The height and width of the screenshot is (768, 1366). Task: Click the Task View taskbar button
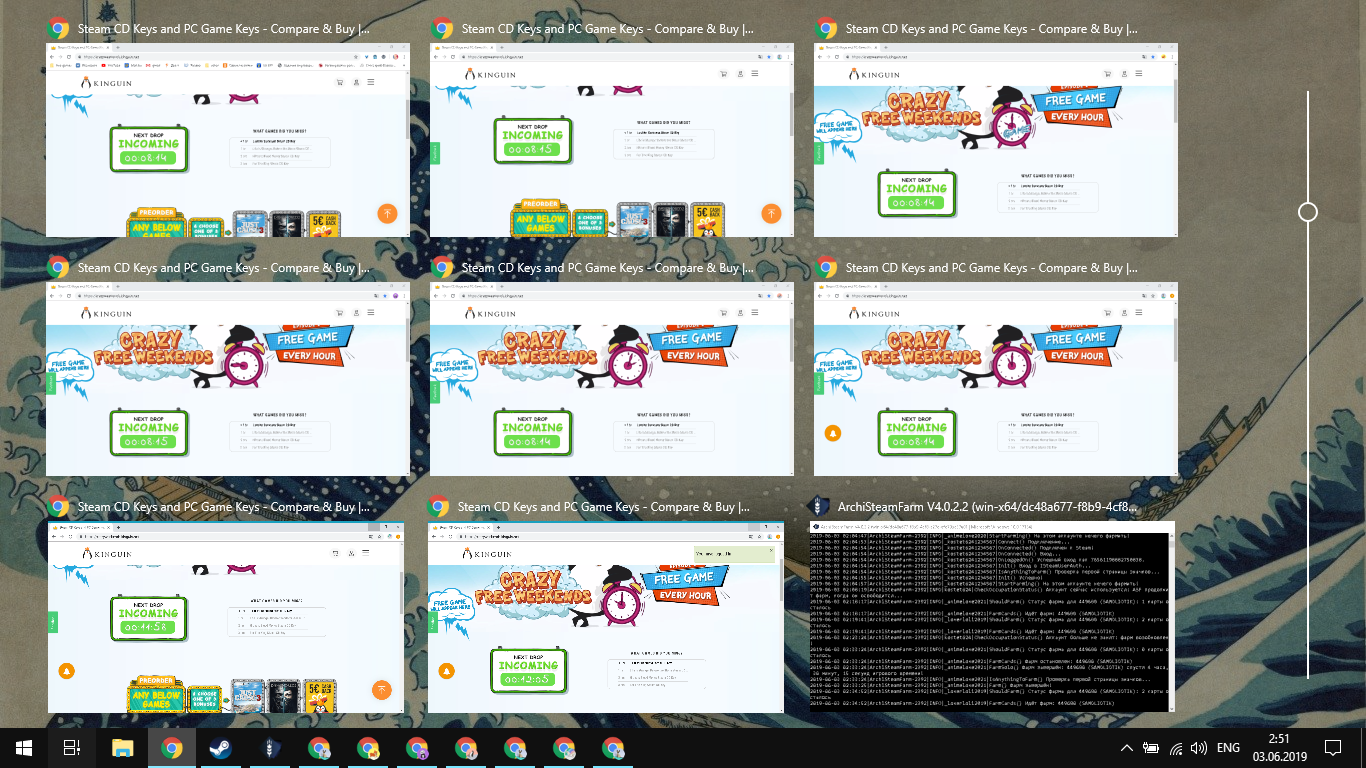point(72,747)
